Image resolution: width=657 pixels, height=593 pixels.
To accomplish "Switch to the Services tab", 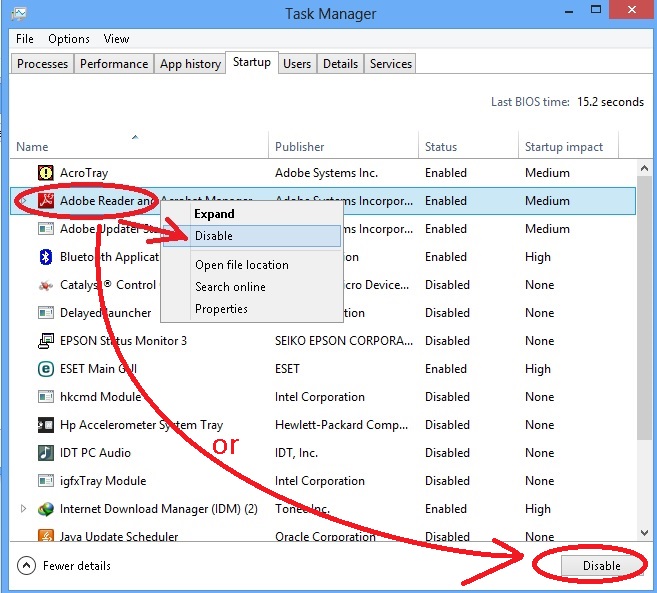I will 391,64.
